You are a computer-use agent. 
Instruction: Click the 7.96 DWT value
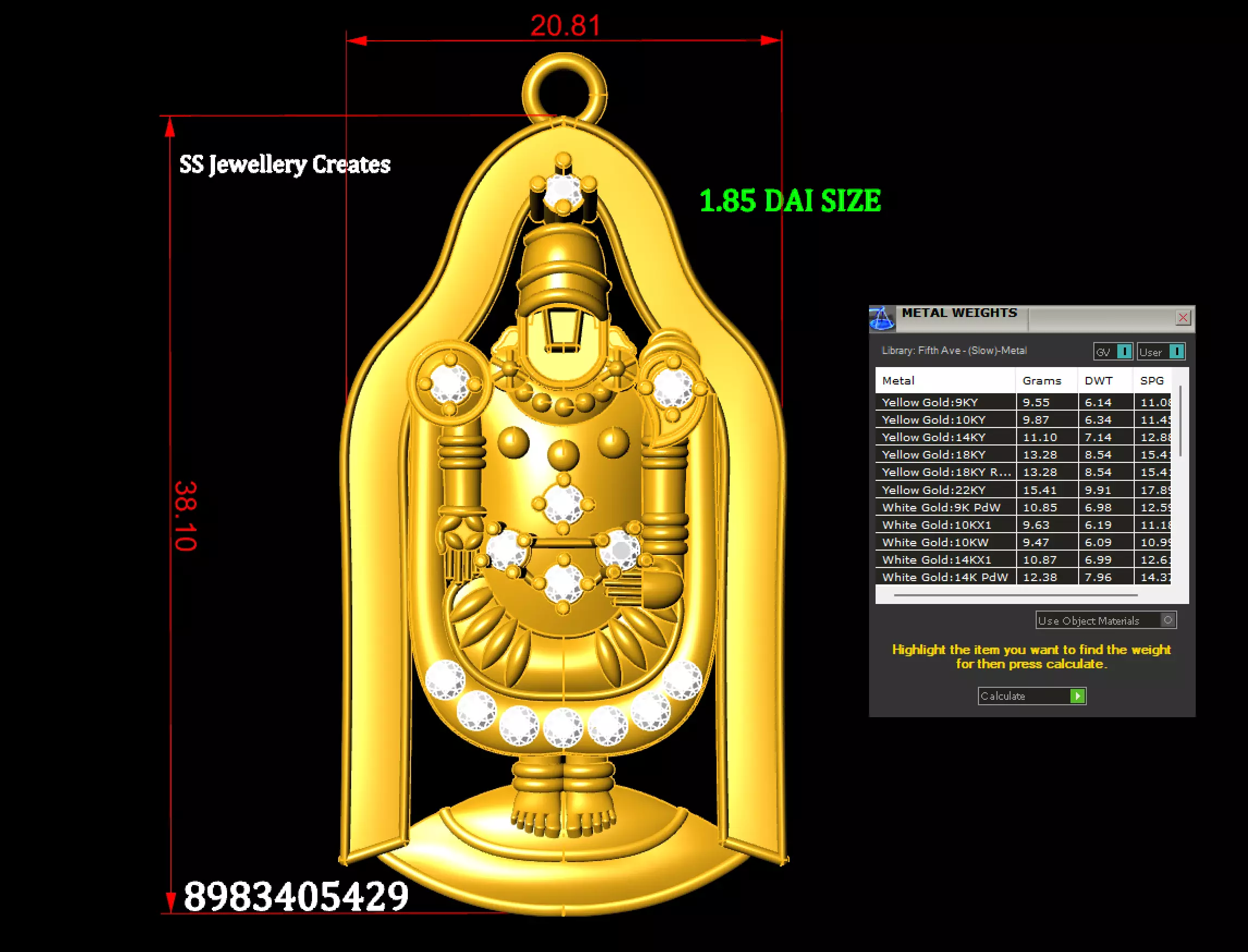[x=1098, y=577]
